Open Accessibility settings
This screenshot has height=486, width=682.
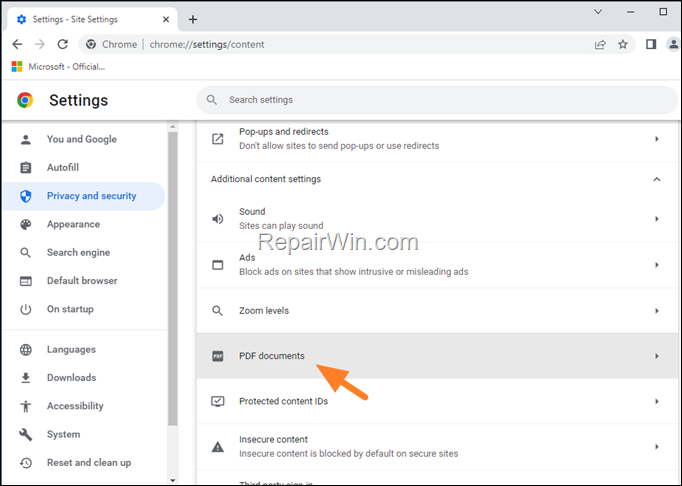tap(84, 406)
